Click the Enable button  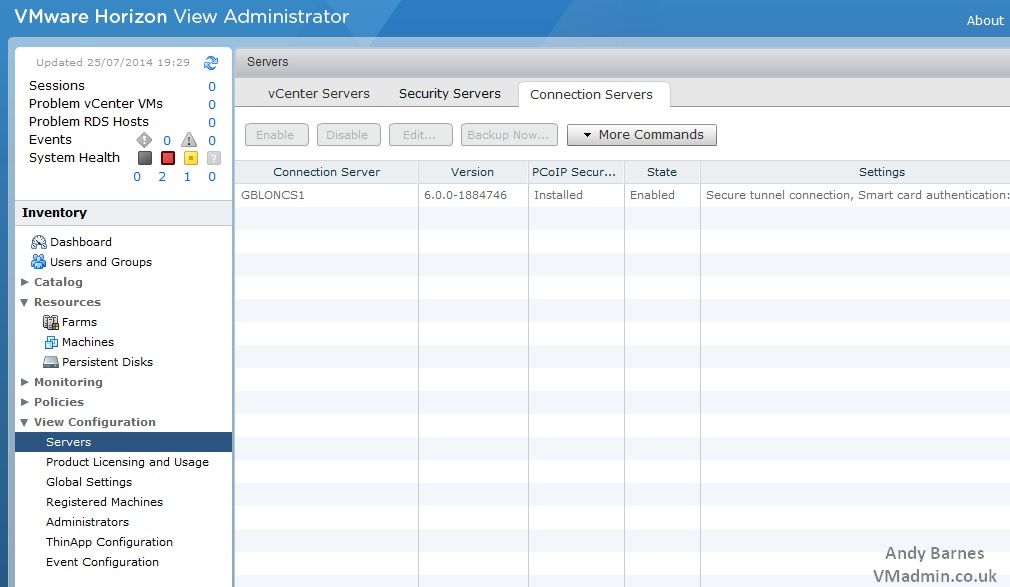coord(276,135)
